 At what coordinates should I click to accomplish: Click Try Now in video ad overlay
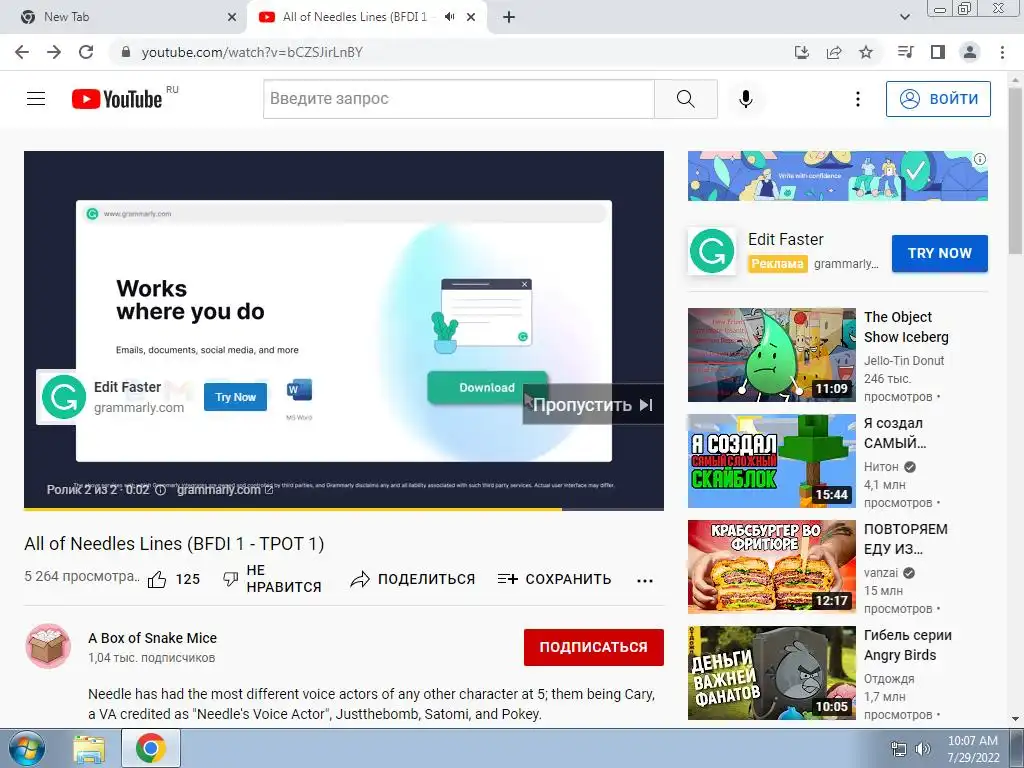[235, 397]
